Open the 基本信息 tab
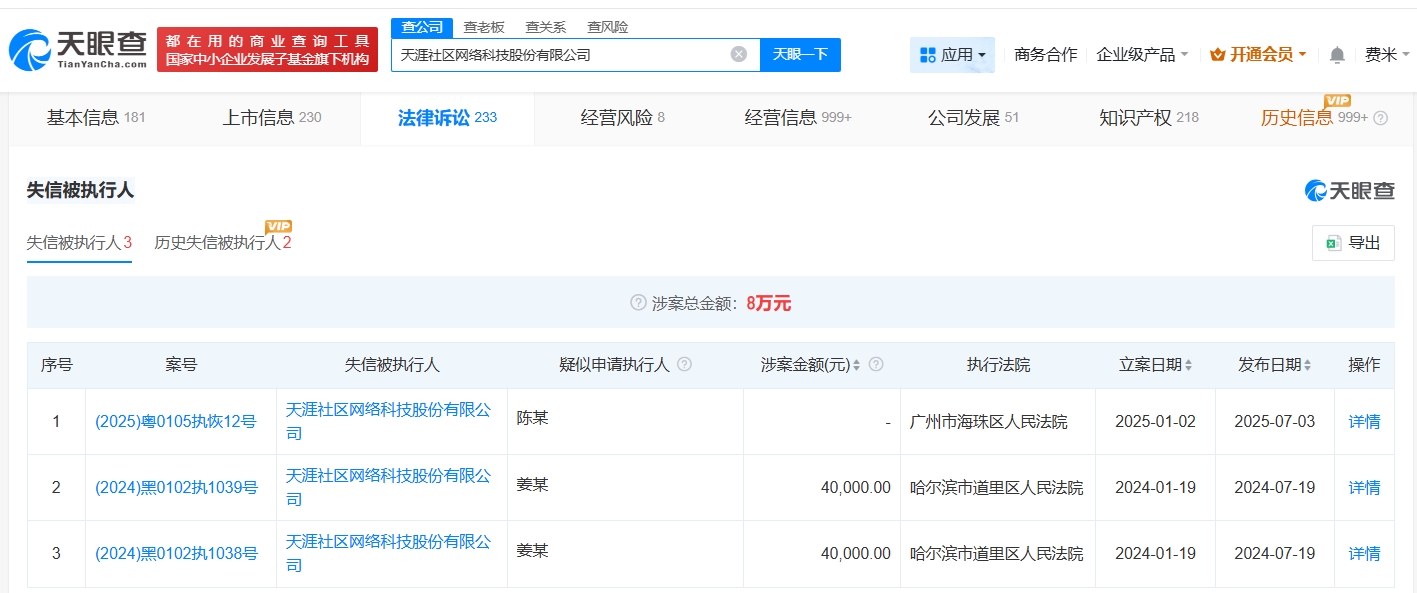This screenshot has height=593, width=1417. [x=96, y=117]
